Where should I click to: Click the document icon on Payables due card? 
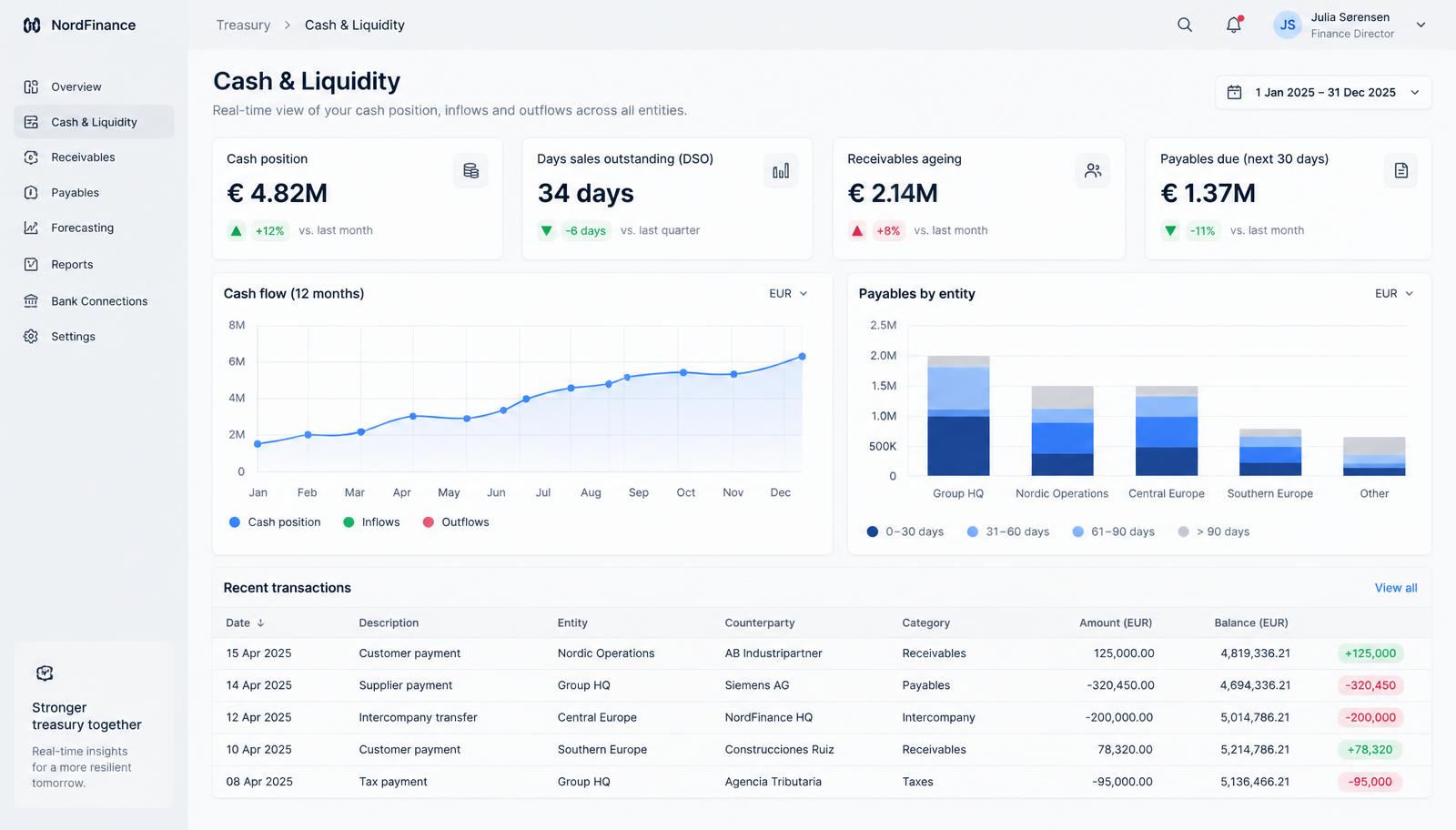1401,171
